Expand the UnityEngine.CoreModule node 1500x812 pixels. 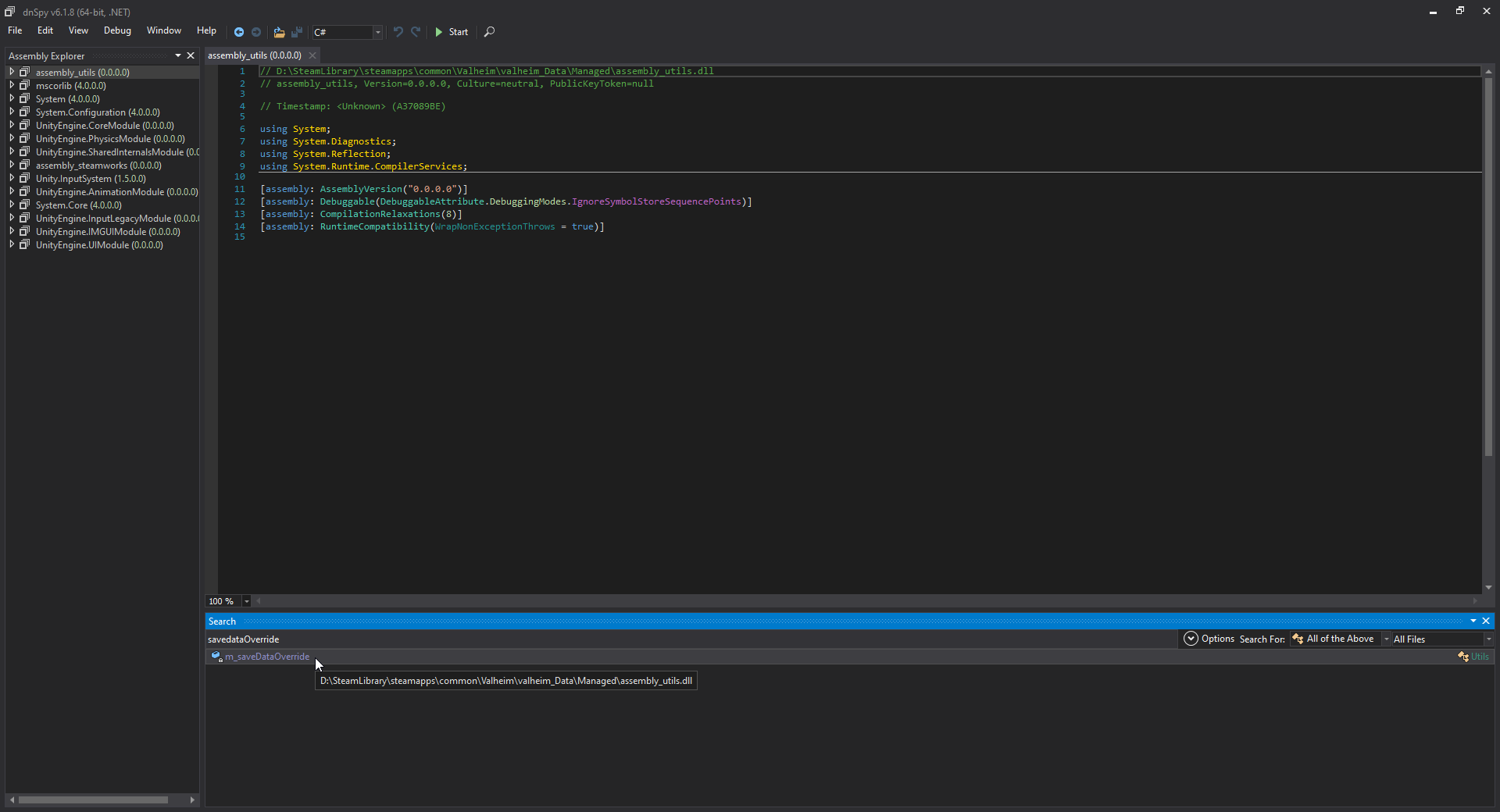pos(12,125)
